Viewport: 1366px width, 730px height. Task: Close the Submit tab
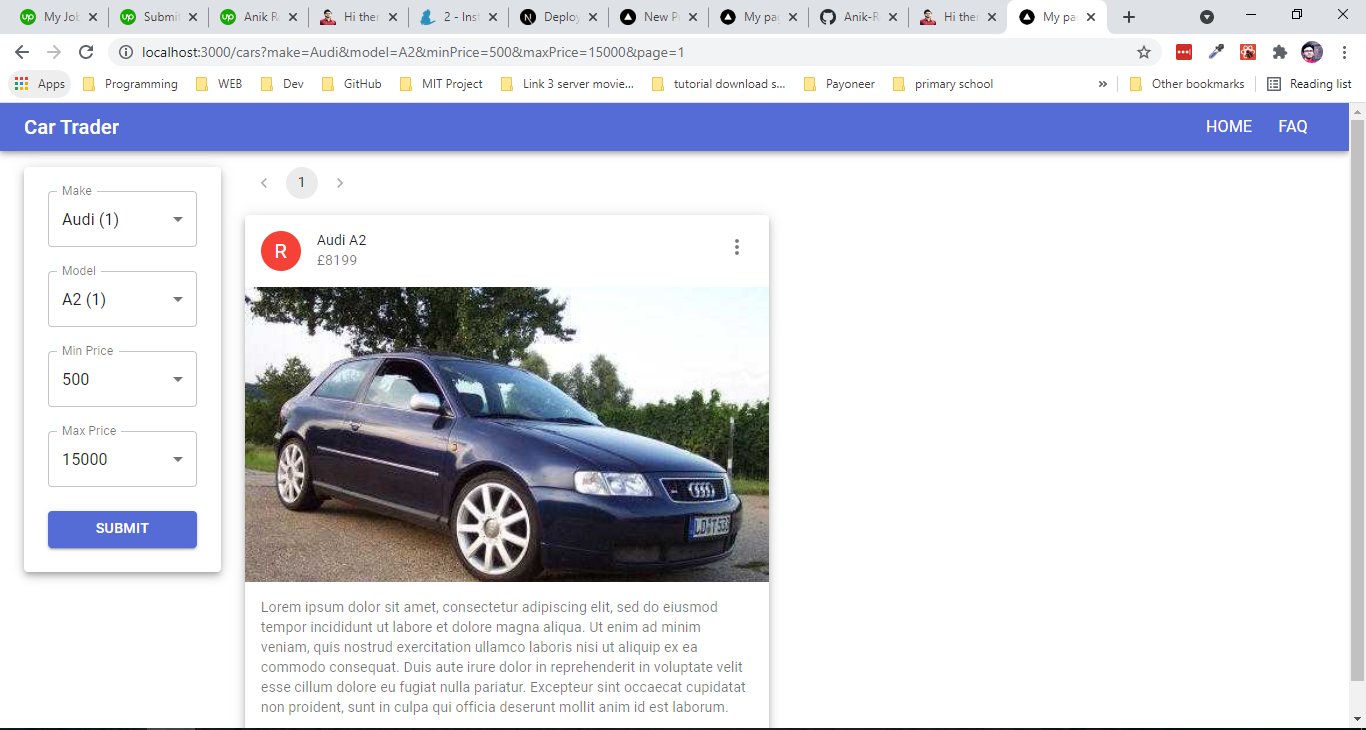pos(193,17)
